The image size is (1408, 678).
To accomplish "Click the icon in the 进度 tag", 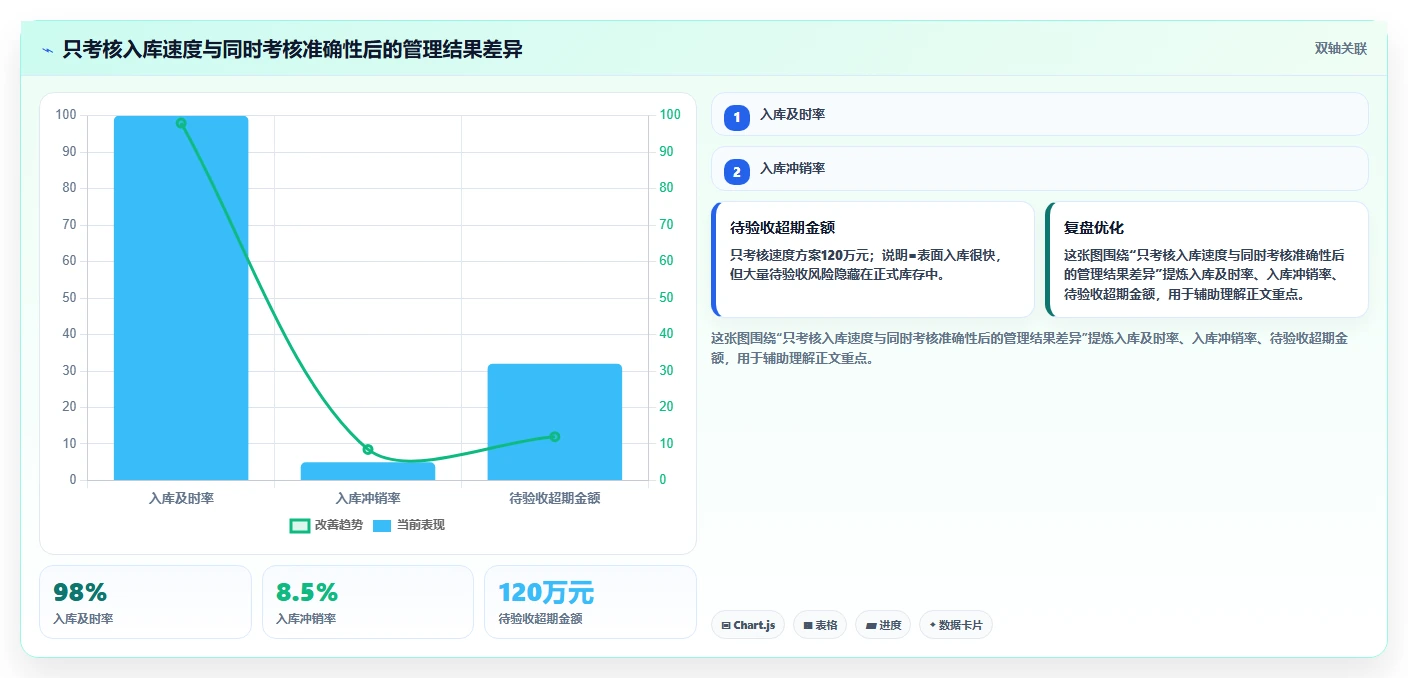I will pyautogui.click(x=871, y=626).
